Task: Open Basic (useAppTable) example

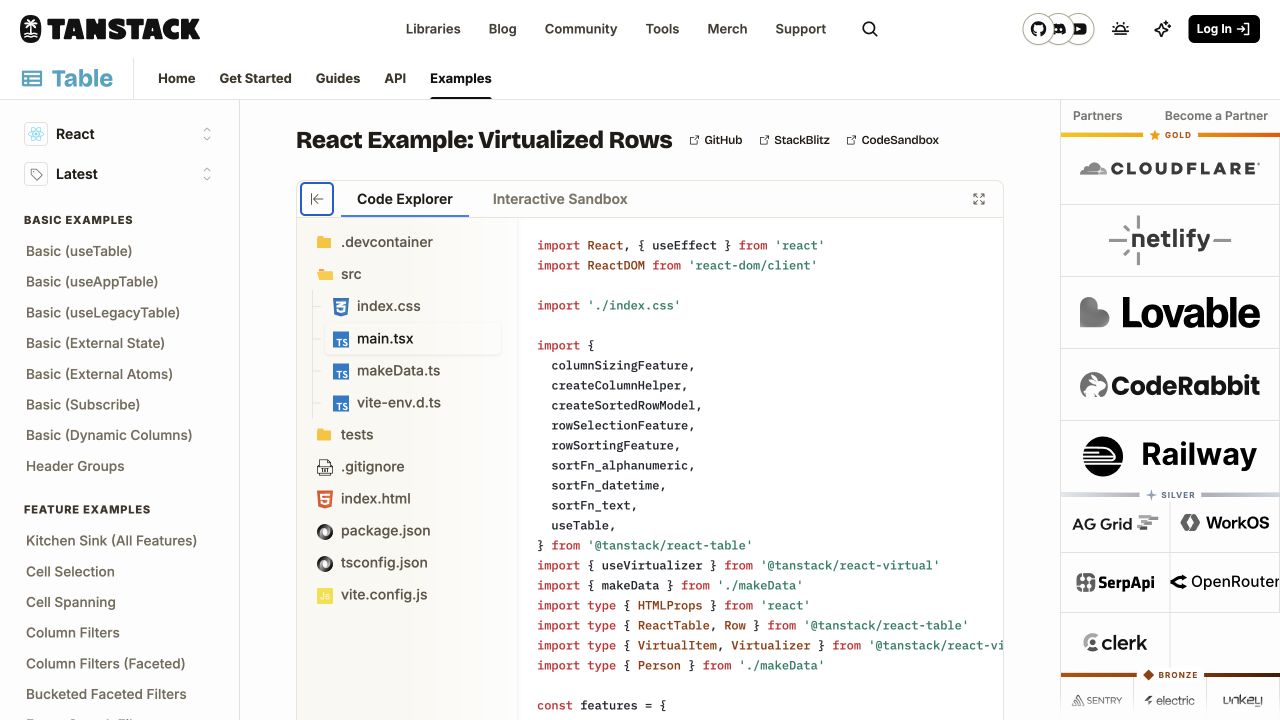Action: (x=92, y=282)
